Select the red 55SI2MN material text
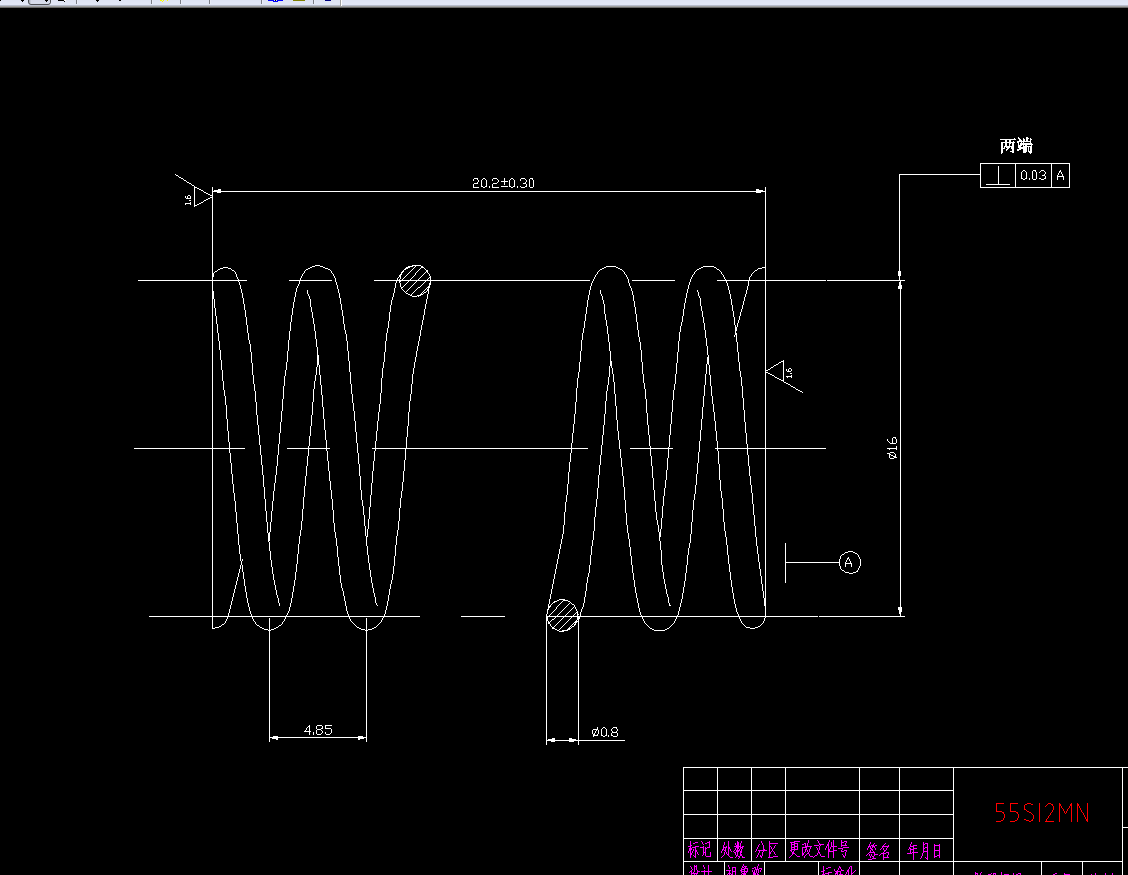This screenshot has width=1128, height=875. click(1041, 813)
